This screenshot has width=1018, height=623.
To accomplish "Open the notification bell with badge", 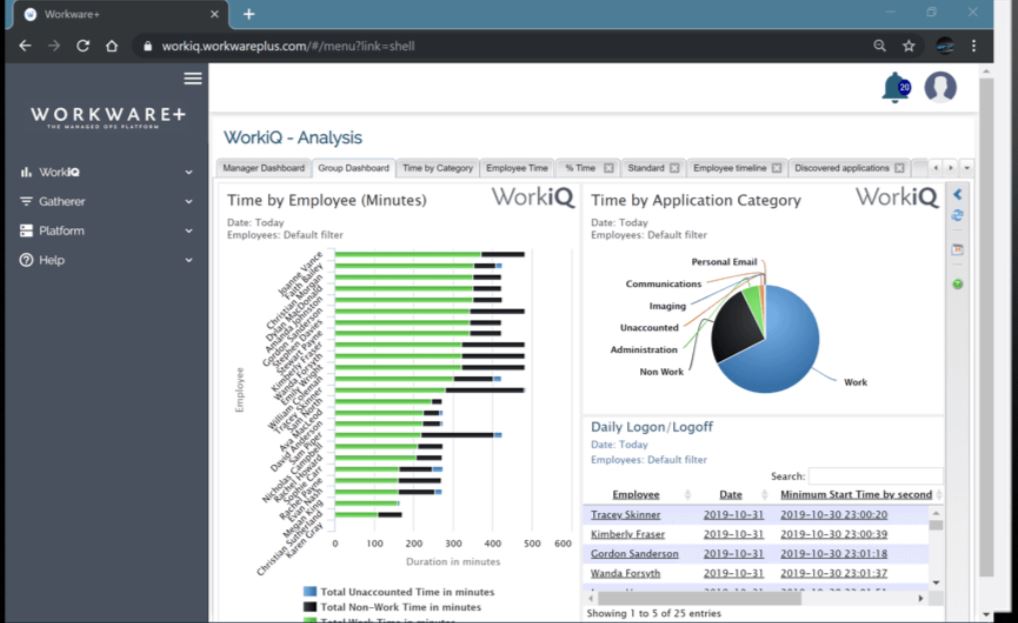I will (x=896, y=87).
